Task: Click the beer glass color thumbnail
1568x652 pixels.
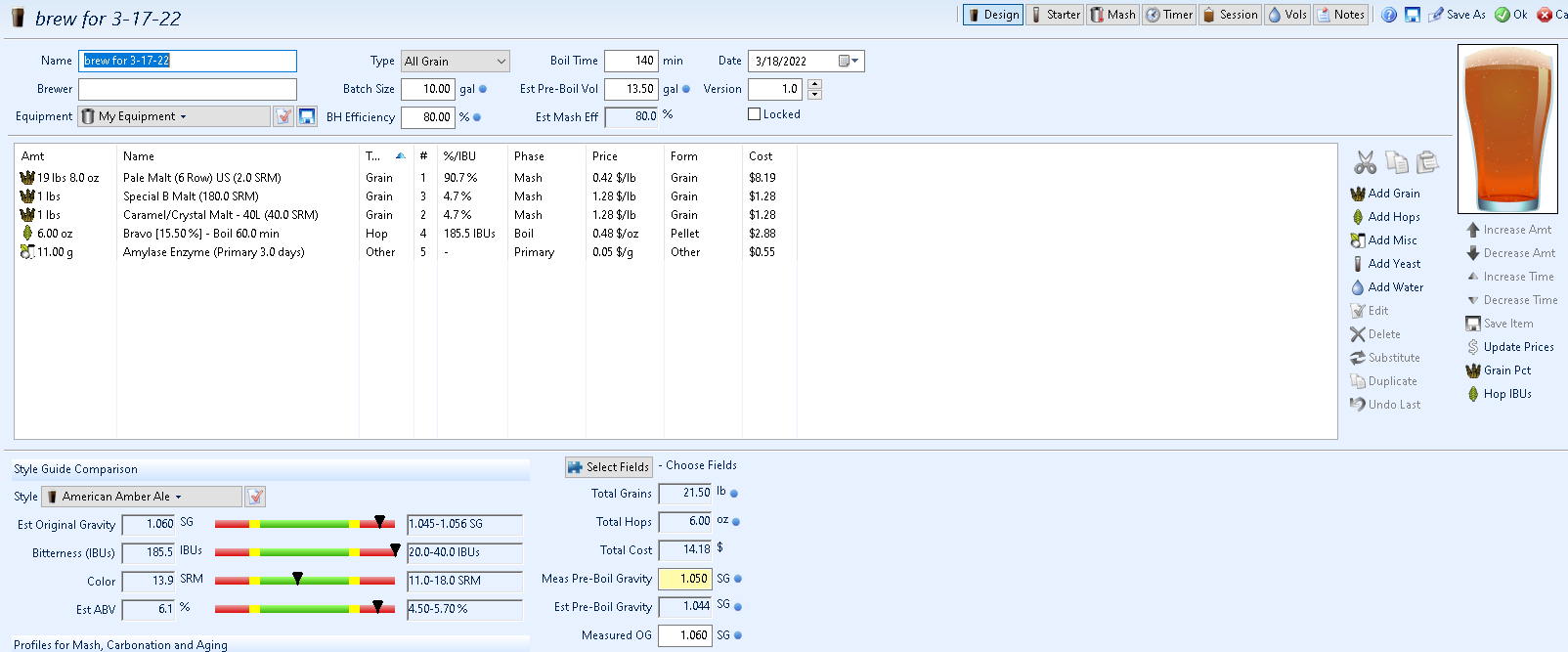Action: (x=1506, y=129)
